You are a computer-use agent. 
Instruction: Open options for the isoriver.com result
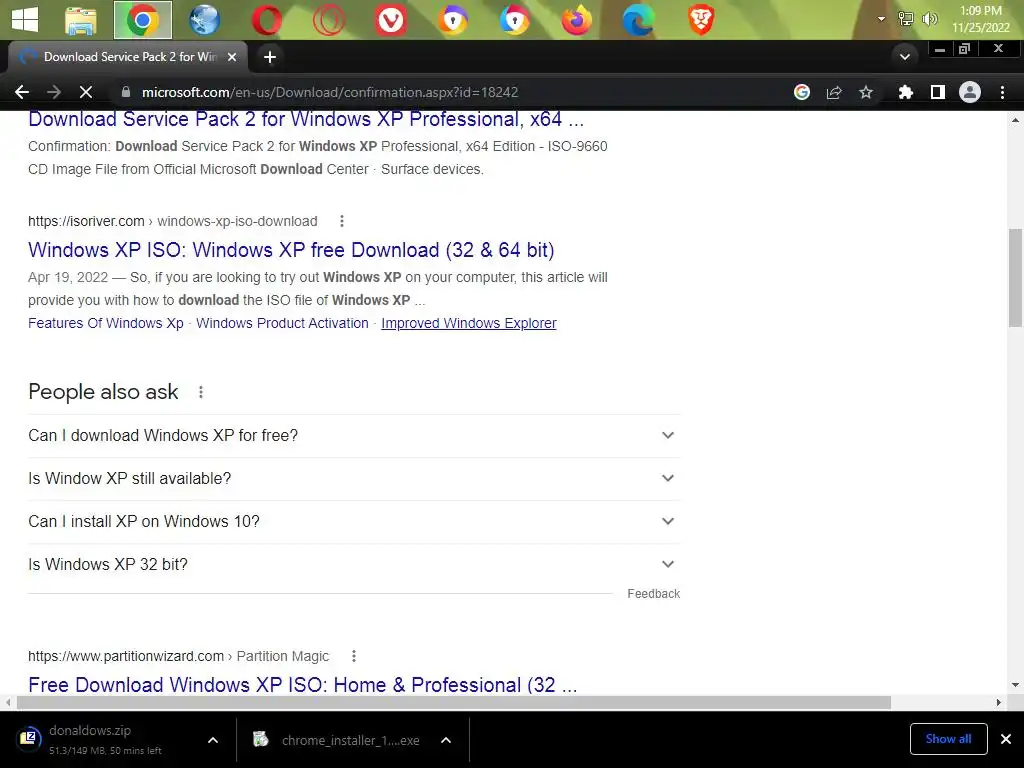point(342,221)
